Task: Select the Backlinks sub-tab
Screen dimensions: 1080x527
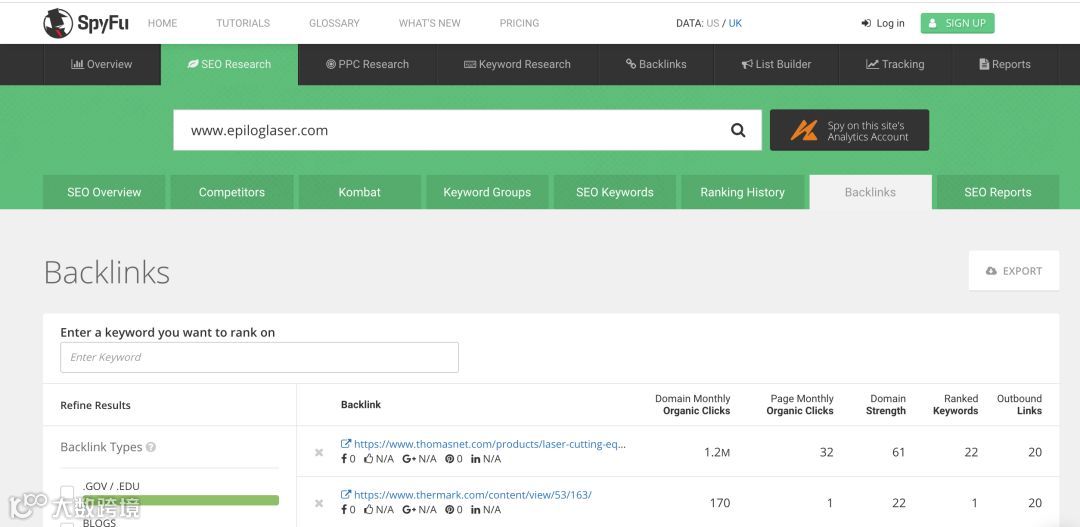Action: [x=871, y=192]
